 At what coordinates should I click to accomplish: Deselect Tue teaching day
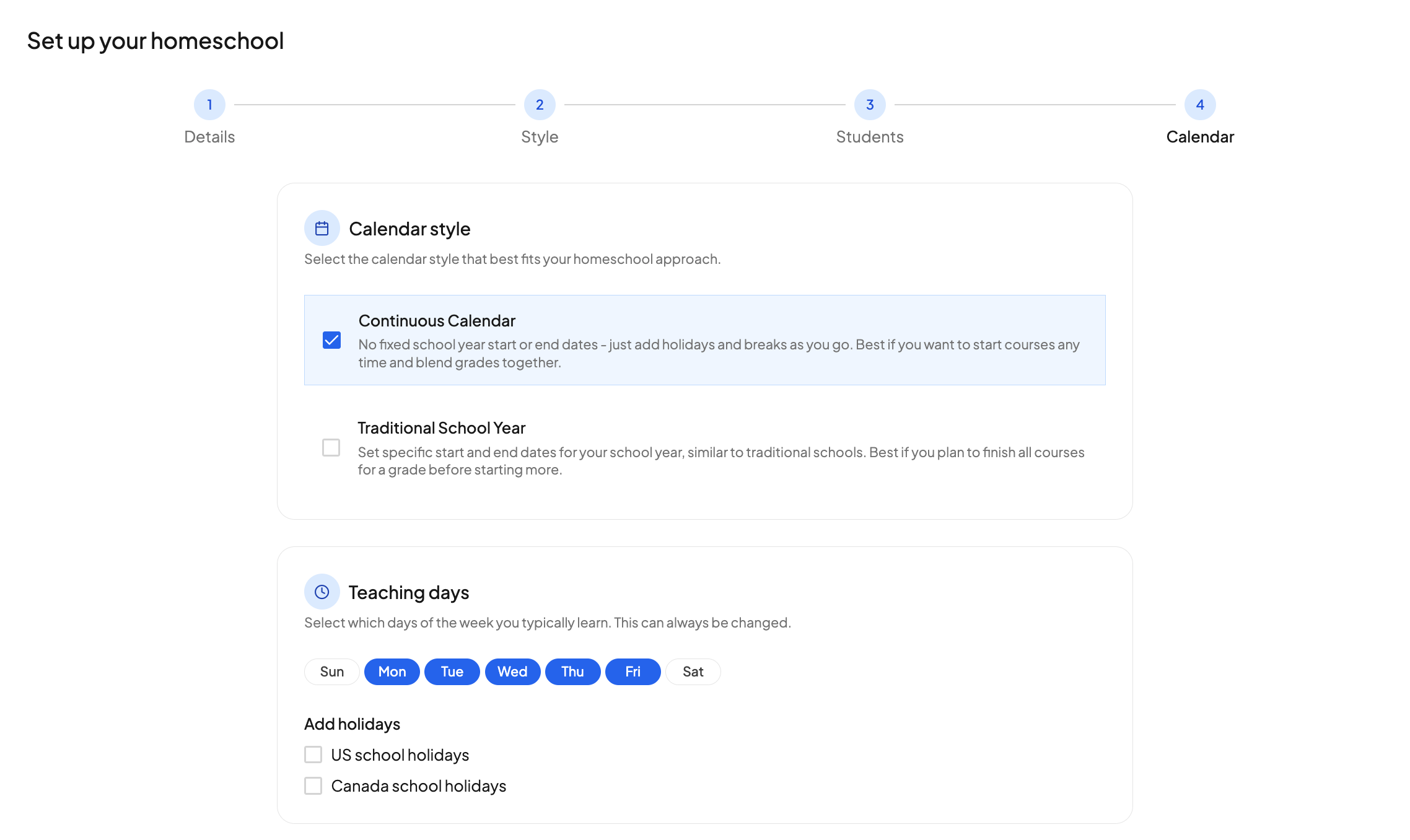tap(452, 672)
